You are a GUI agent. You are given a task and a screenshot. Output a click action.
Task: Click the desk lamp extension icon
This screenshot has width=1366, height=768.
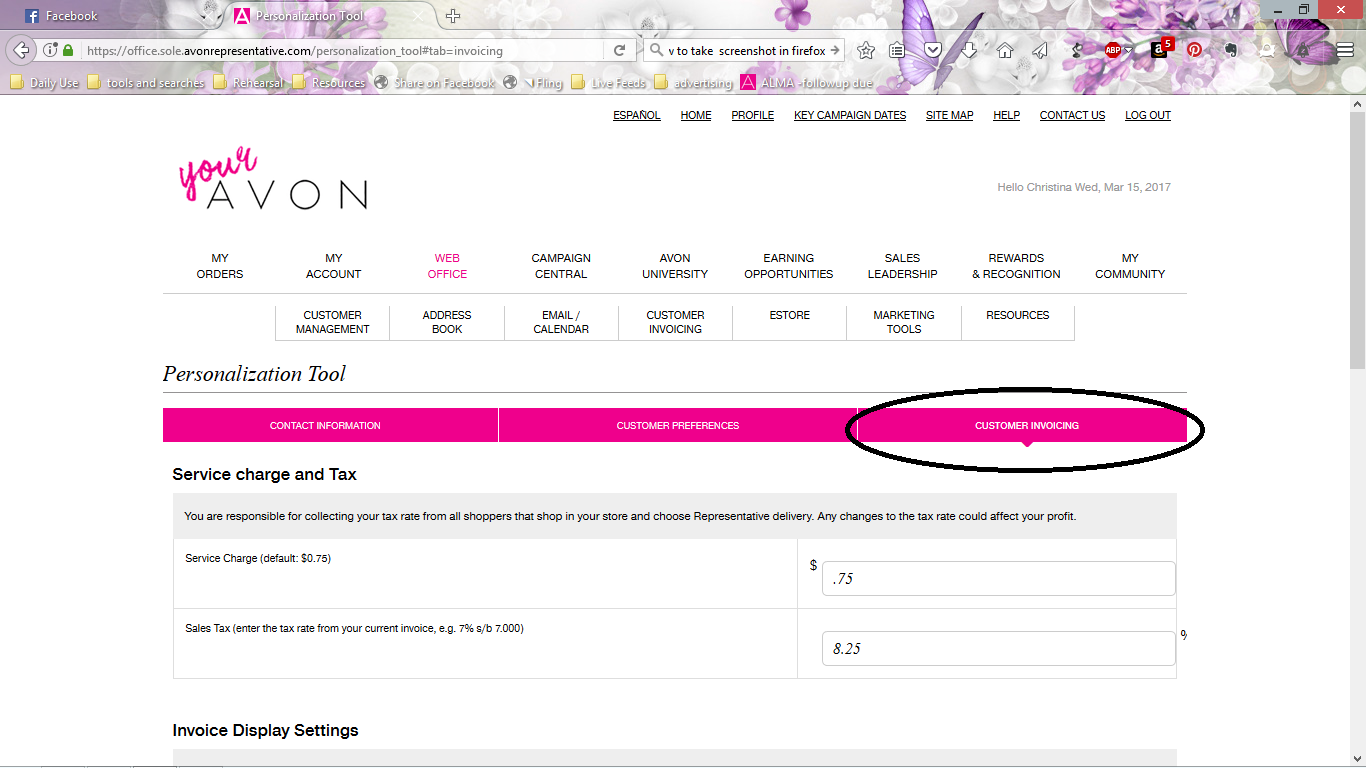pyautogui.click(x=1076, y=50)
